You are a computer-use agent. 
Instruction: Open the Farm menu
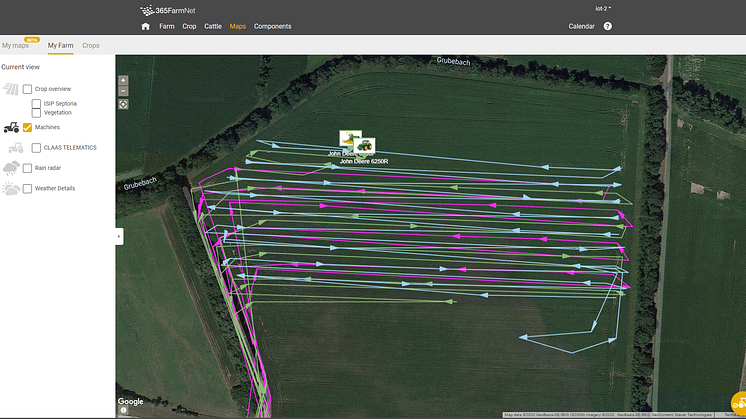pyautogui.click(x=167, y=26)
